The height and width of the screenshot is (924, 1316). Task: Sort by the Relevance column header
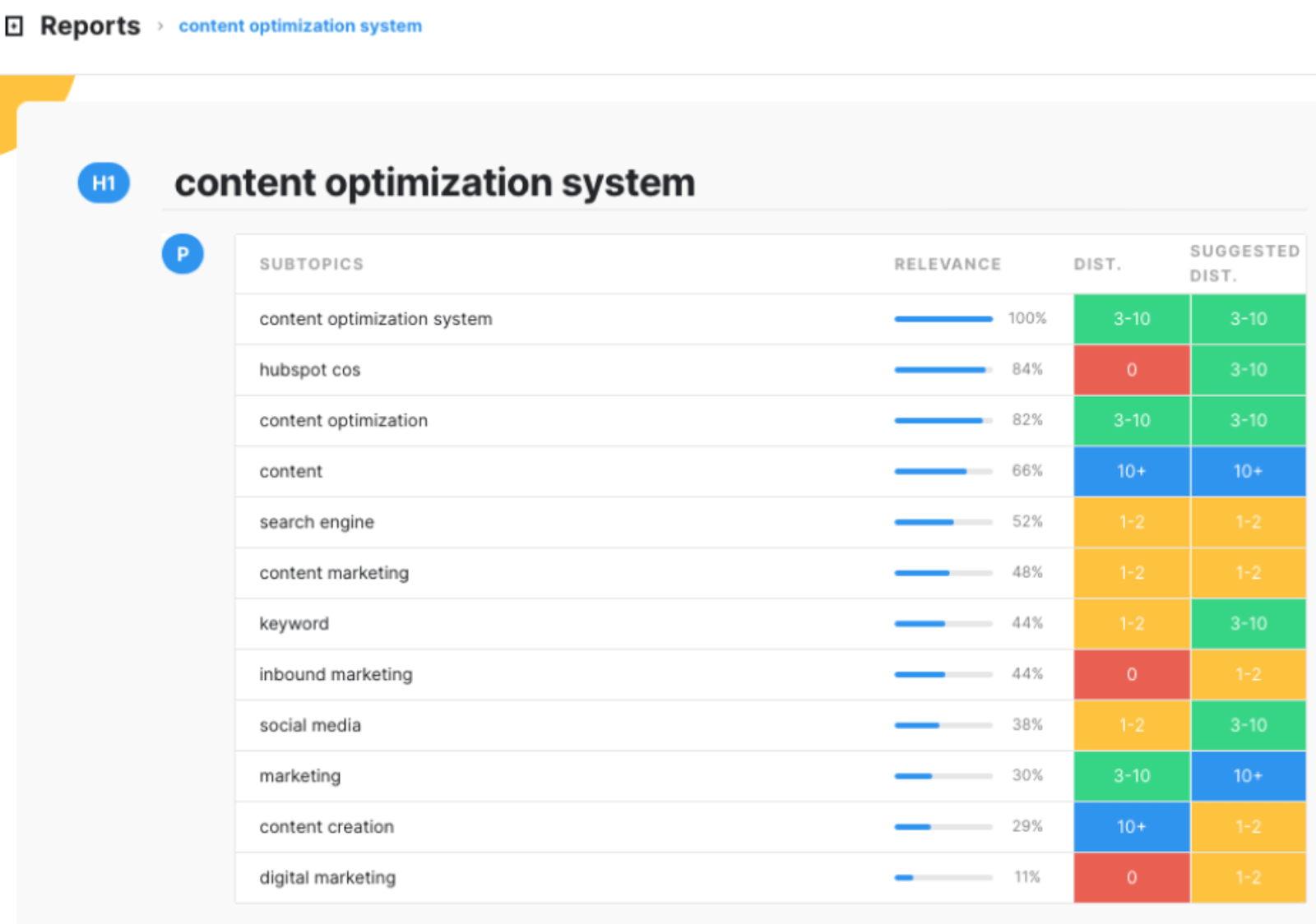pos(948,264)
